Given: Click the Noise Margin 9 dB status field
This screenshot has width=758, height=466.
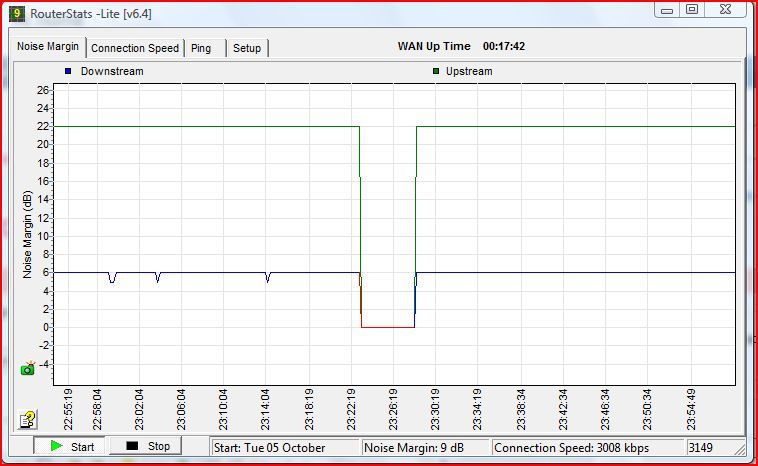Looking at the screenshot, I should click(424, 447).
